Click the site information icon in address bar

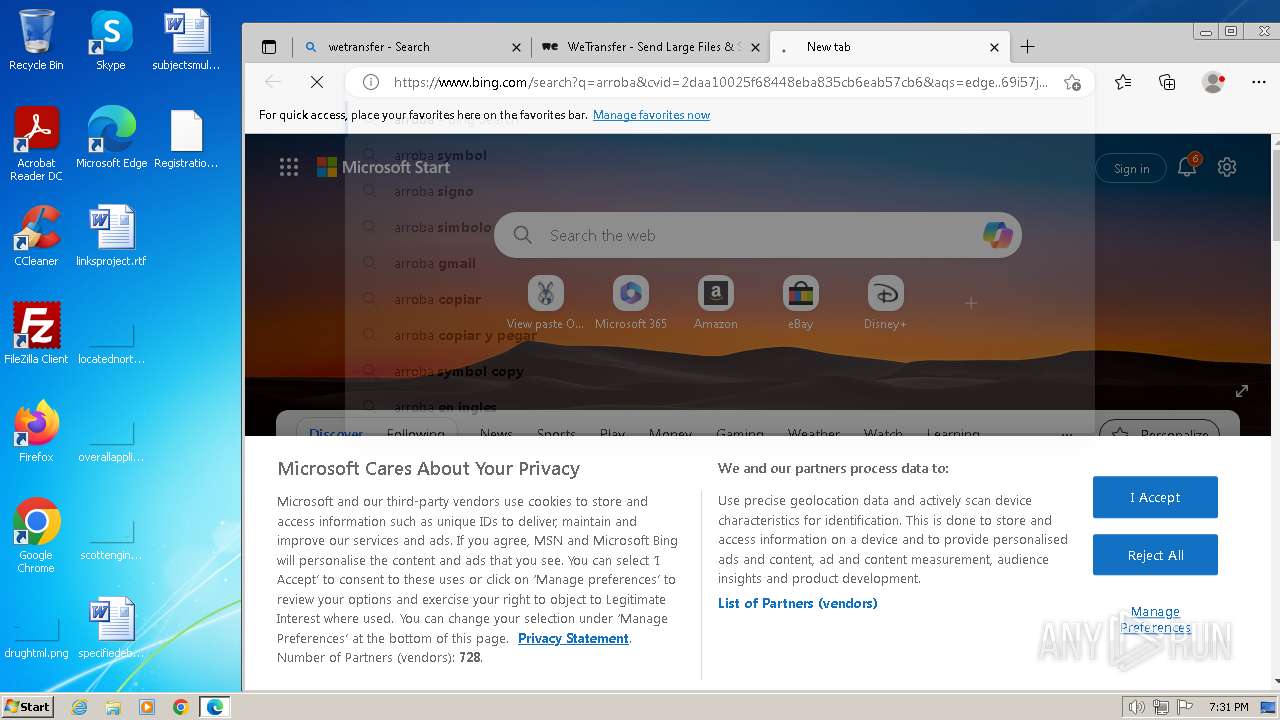pyautogui.click(x=370, y=82)
